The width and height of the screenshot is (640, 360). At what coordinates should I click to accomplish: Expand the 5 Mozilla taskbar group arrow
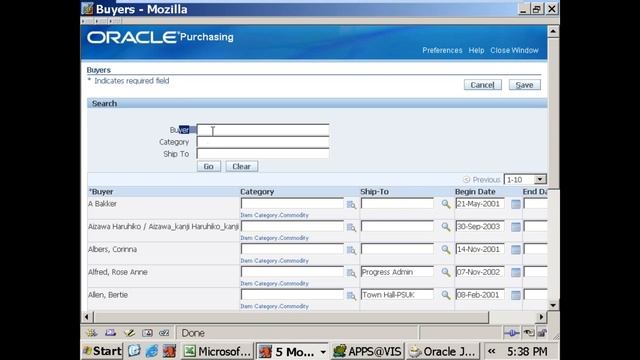[323, 351]
